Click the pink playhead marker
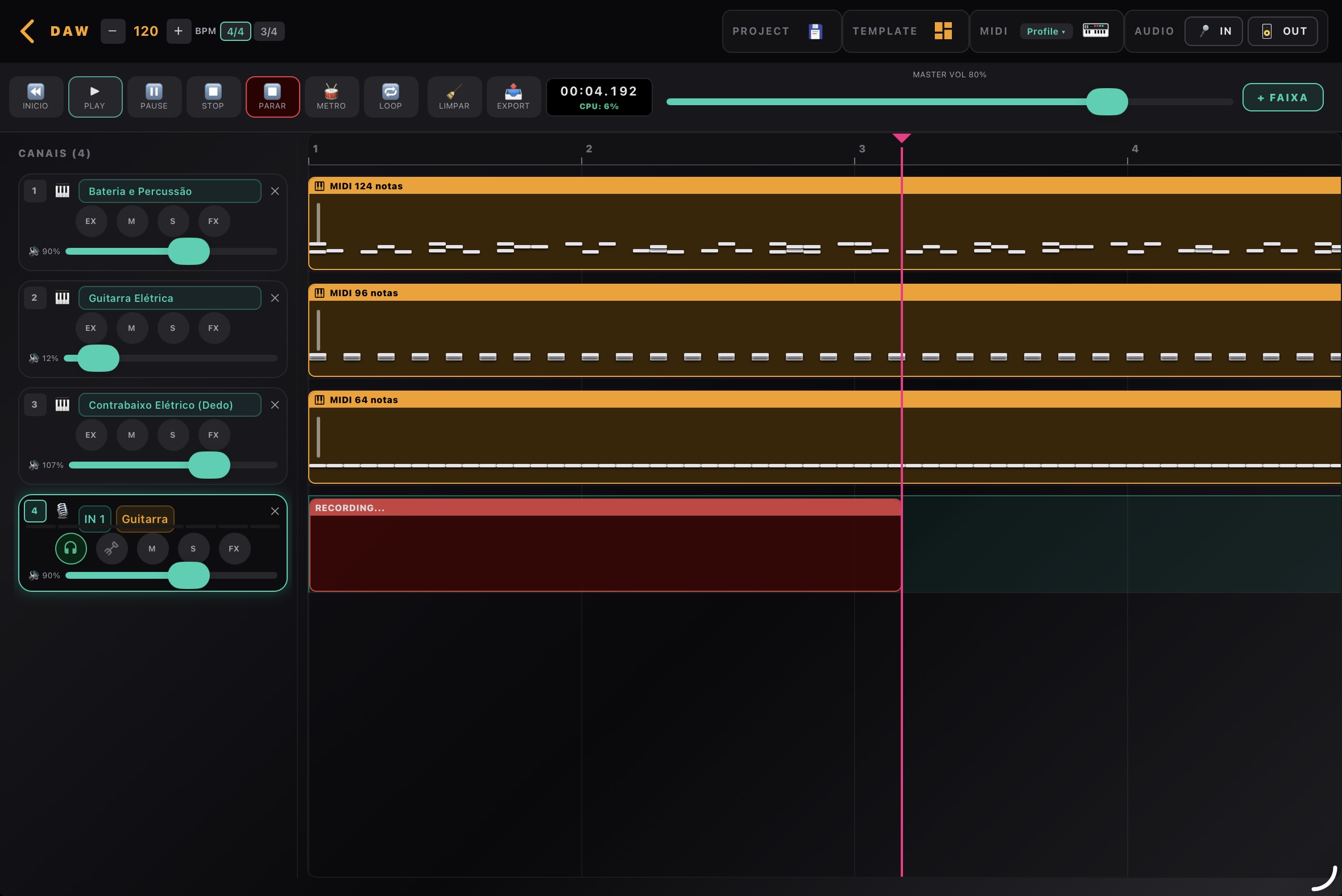This screenshot has width=1342, height=896. [901, 138]
